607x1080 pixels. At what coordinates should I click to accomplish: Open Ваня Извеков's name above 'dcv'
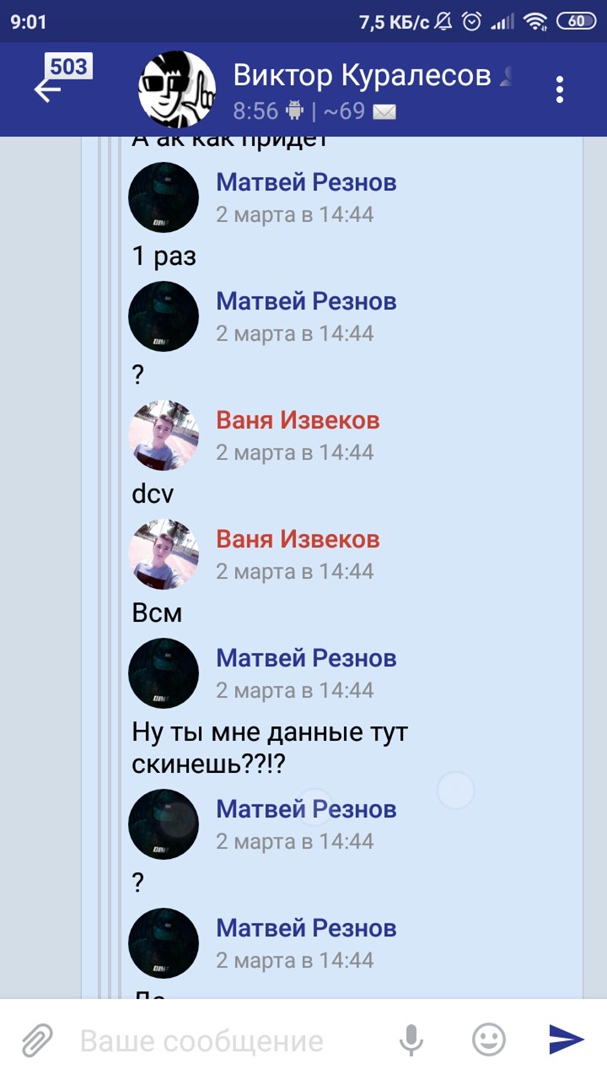pos(298,420)
